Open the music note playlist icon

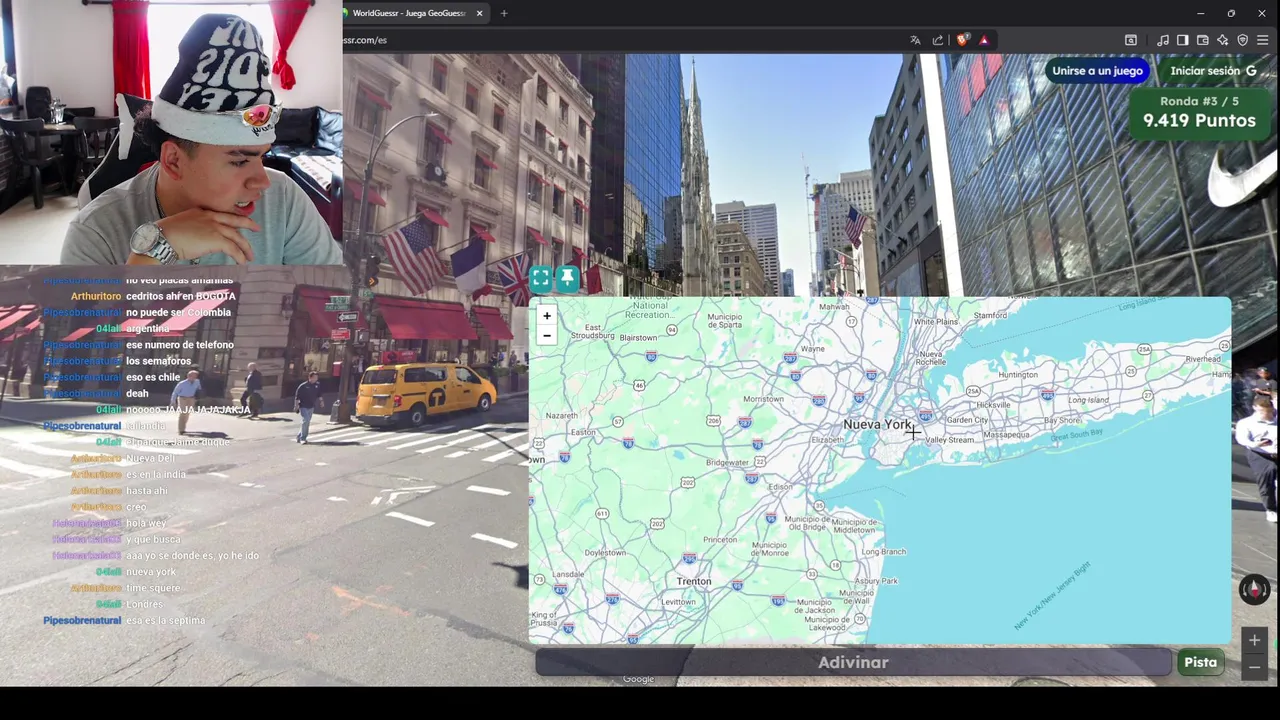point(1163,40)
